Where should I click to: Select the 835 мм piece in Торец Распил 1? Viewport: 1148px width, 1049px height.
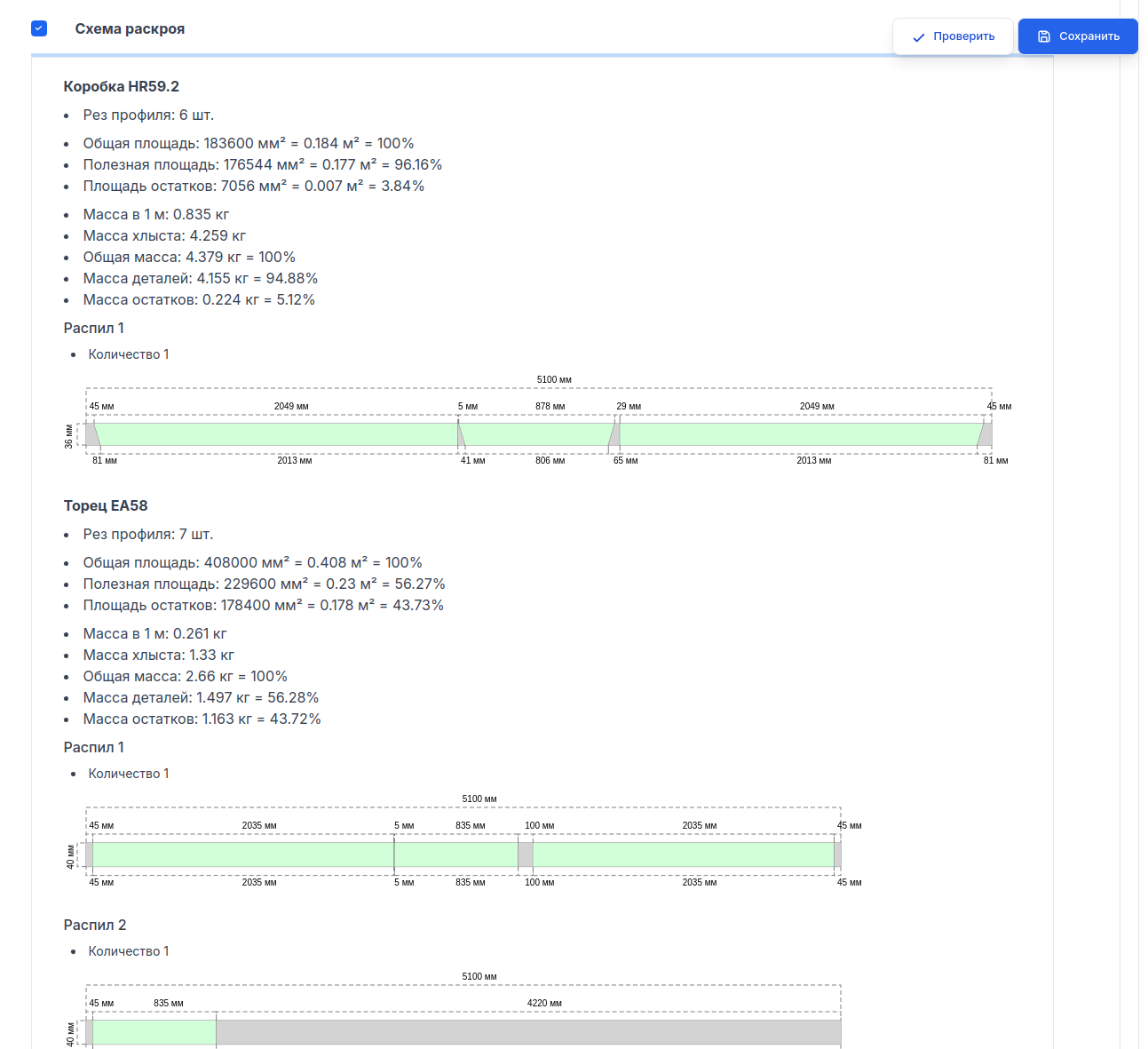(x=456, y=854)
